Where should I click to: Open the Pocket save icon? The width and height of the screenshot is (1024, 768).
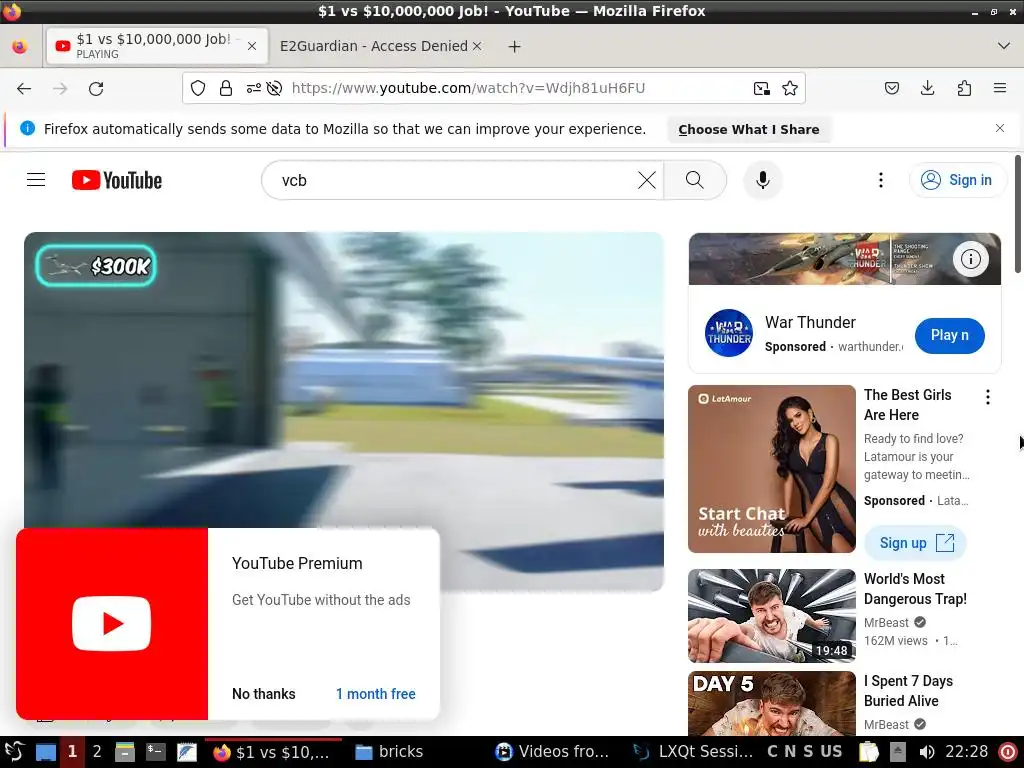(892, 88)
